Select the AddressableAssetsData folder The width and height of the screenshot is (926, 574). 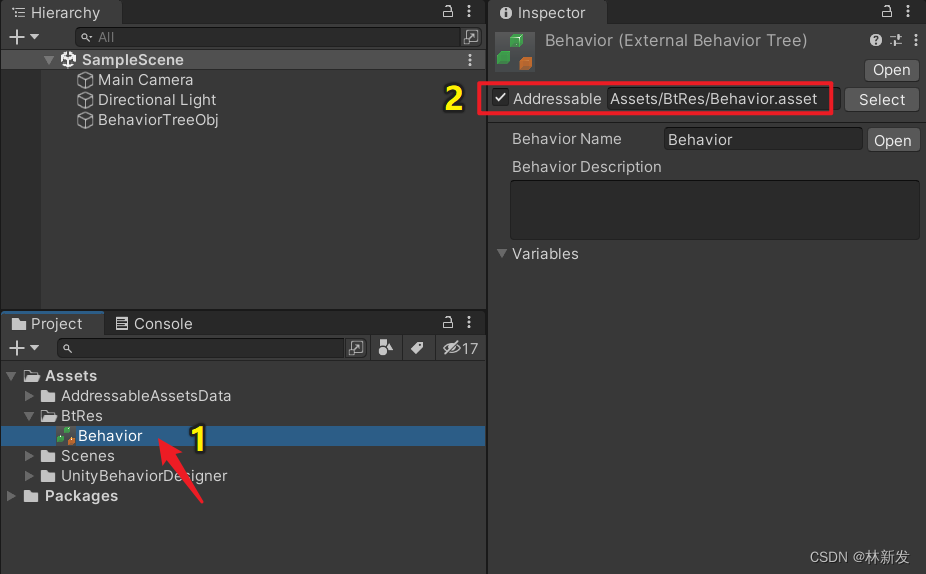[x=146, y=396]
